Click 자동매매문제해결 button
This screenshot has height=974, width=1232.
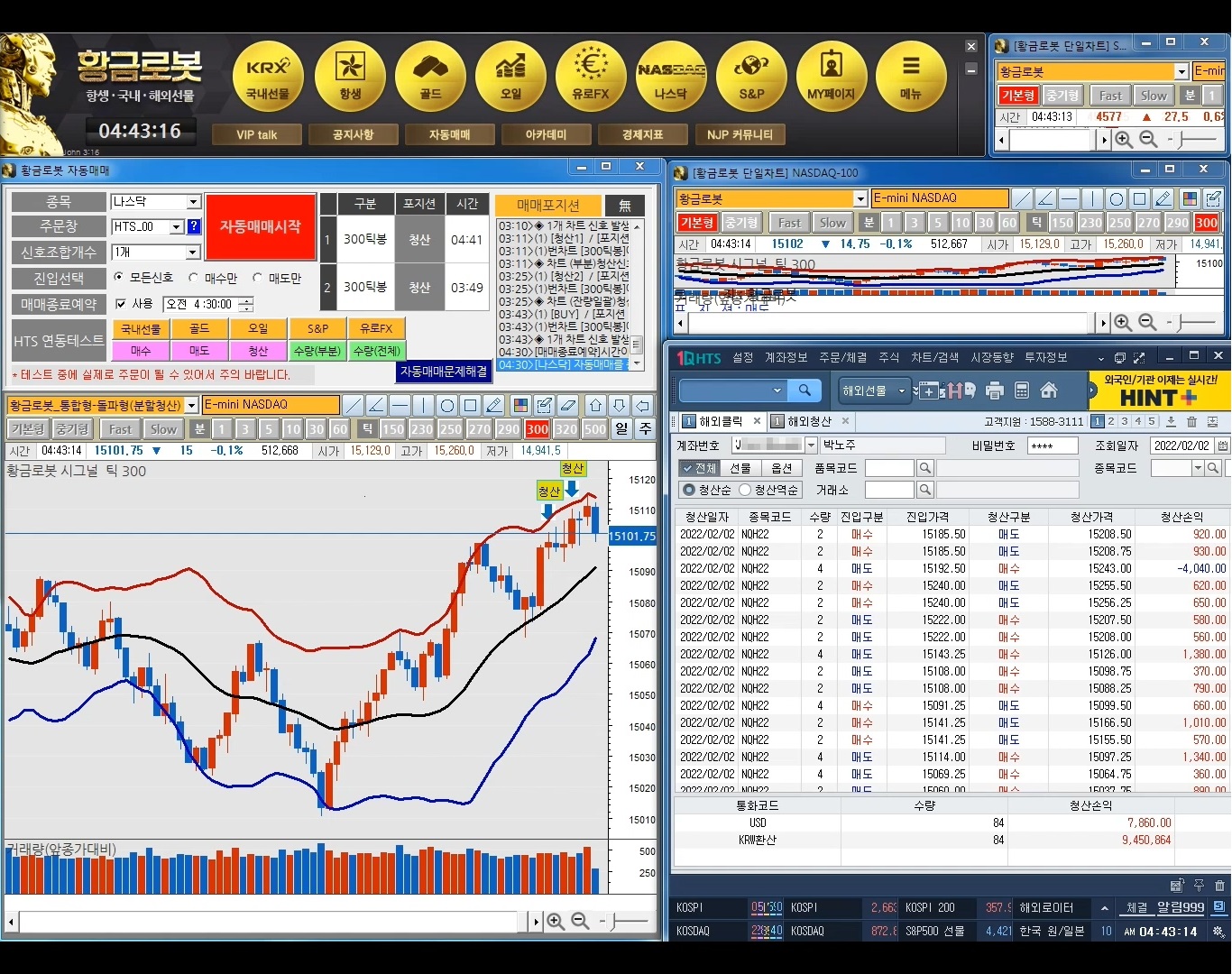pyautogui.click(x=444, y=371)
